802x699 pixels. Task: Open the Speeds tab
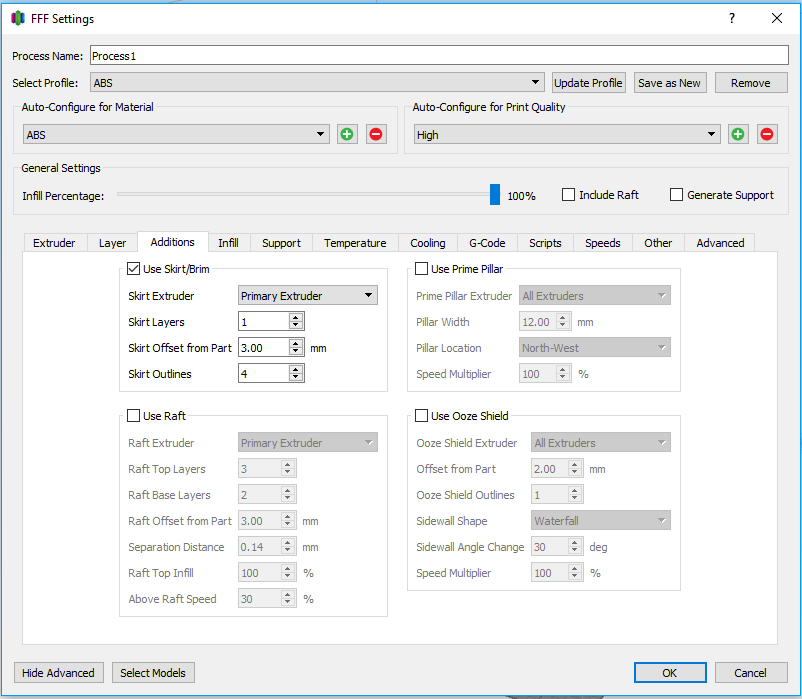coord(603,243)
